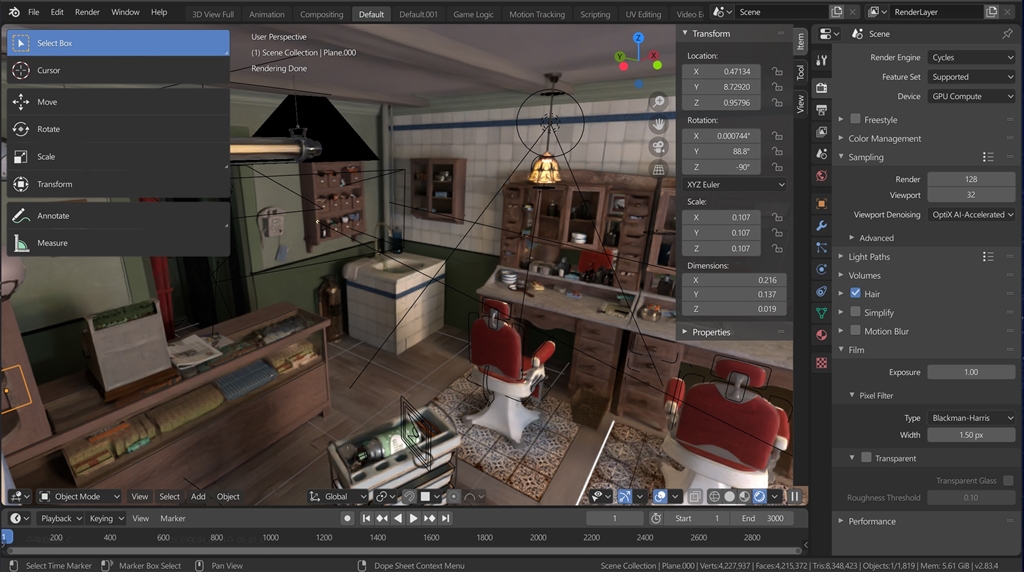Toggle camera view gizmo in viewport
The image size is (1024, 572).
(658, 146)
